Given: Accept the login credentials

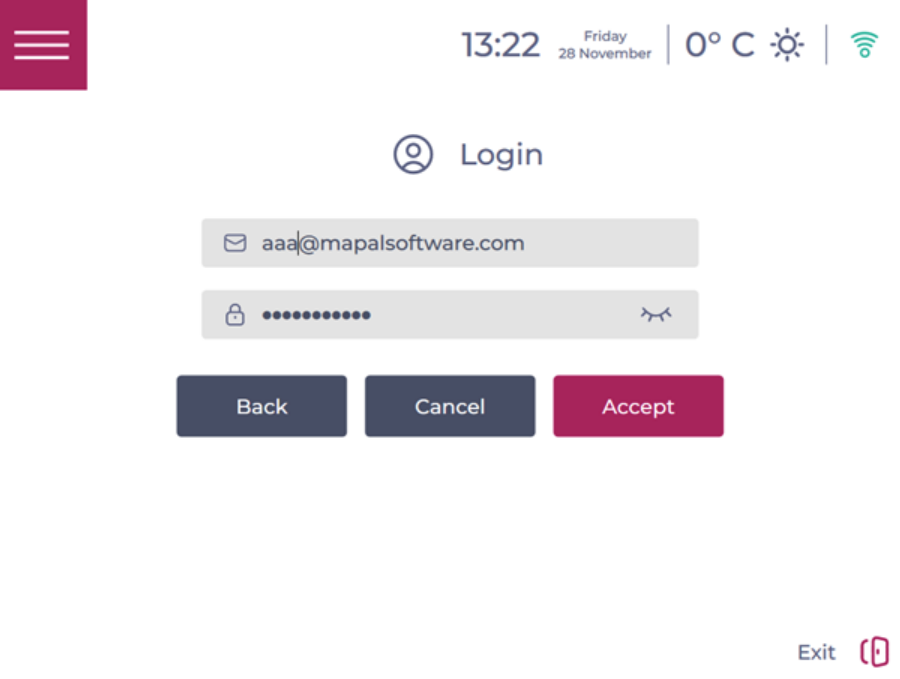Looking at the screenshot, I should (638, 406).
